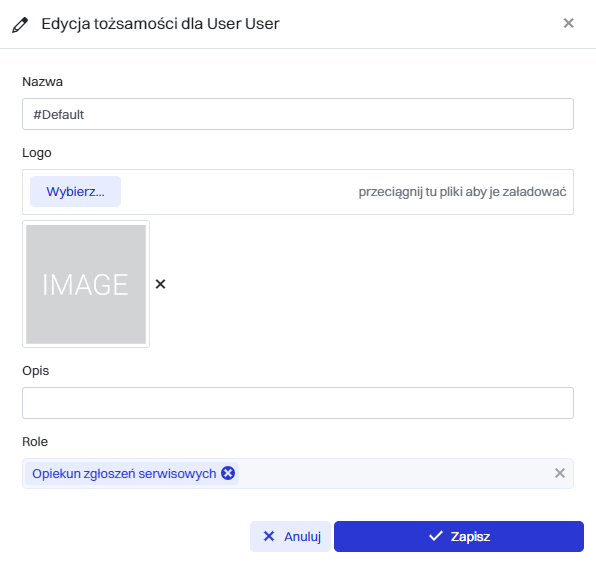Open the Role multiselect dropdown
Image resolution: width=596 pixels, height=563 pixels.
pos(395,473)
